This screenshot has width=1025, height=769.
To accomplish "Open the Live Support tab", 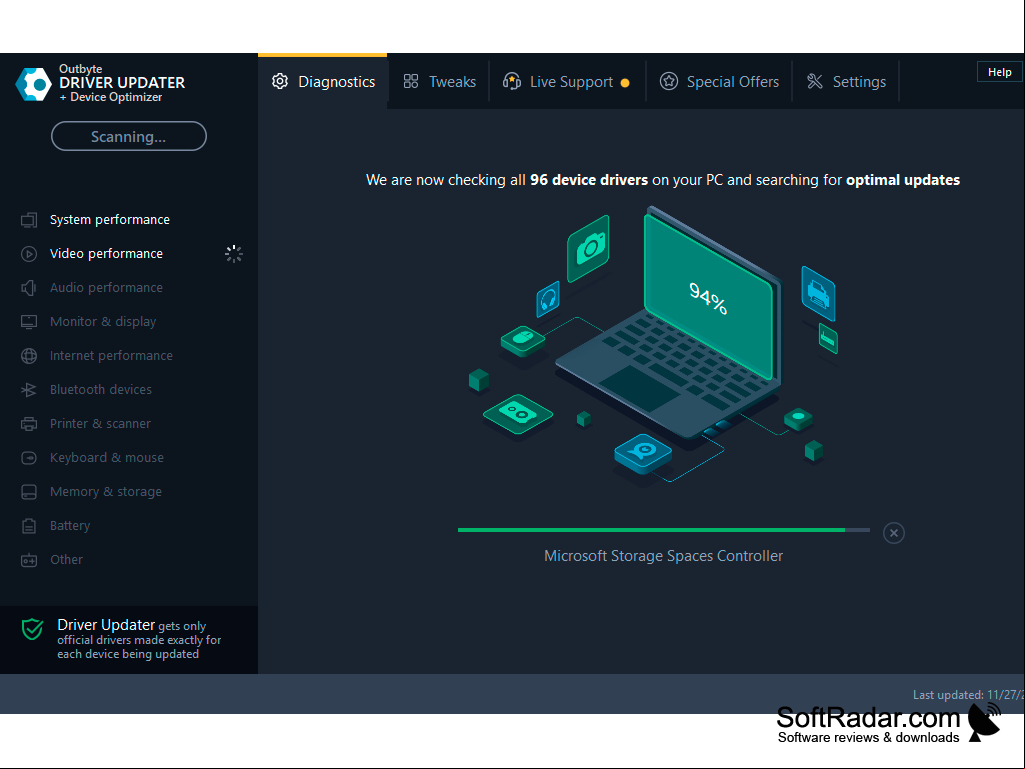I will (567, 82).
